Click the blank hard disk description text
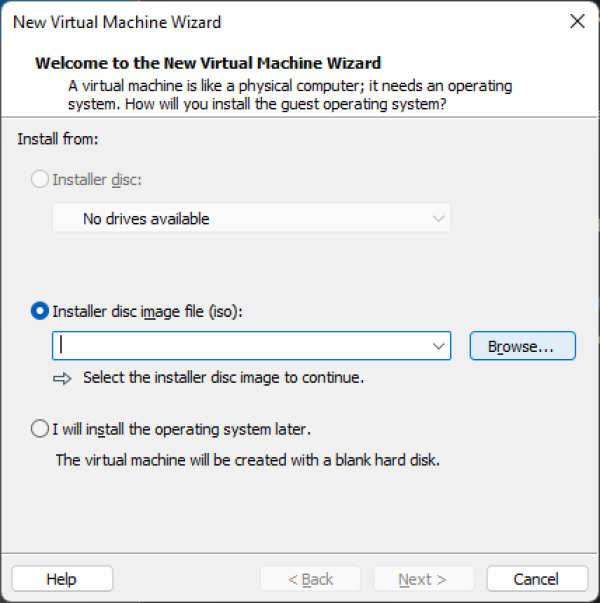The width and height of the screenshot is (600, 603). 247,460
